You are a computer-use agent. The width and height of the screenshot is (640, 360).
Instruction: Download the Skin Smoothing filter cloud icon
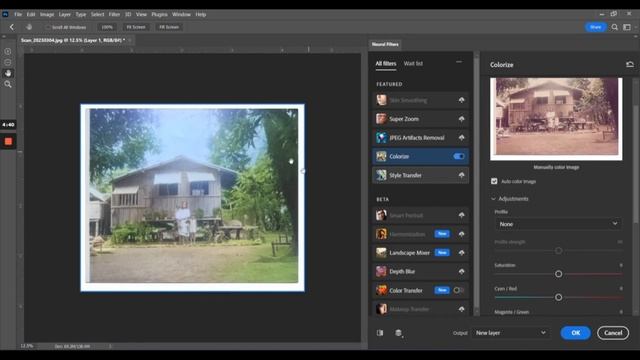(461, 100)
